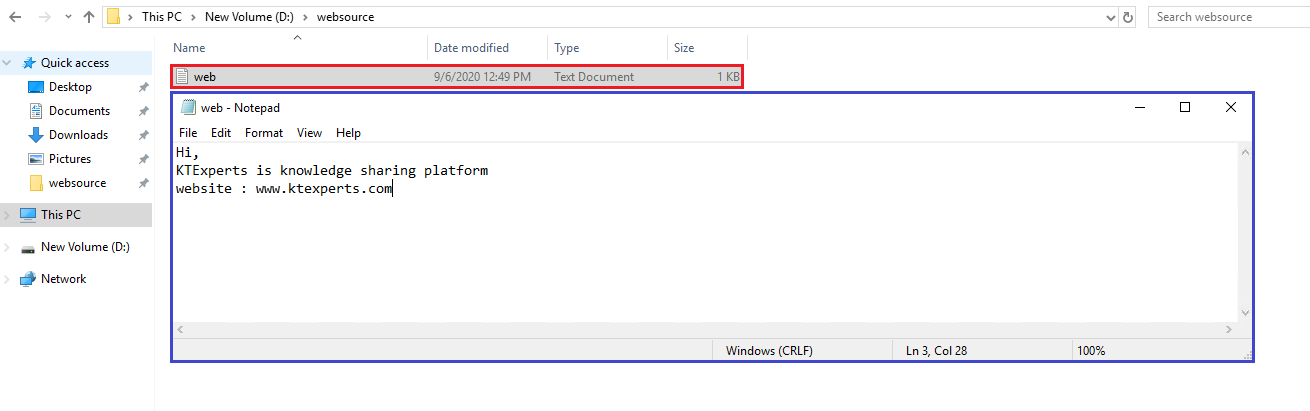Sort by the Name column header
Image resolution: width=1310 pixels, height=411 pixels.
[x=189, y=47]
